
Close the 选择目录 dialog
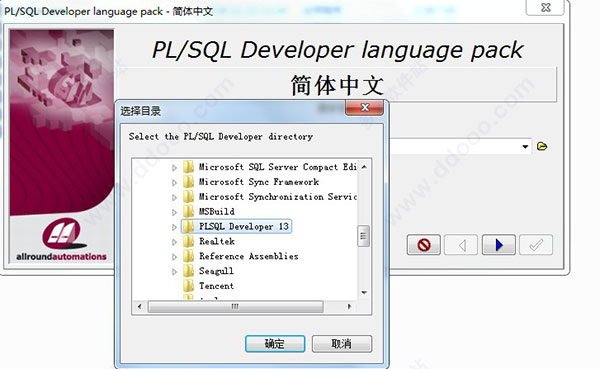point(364,108)
